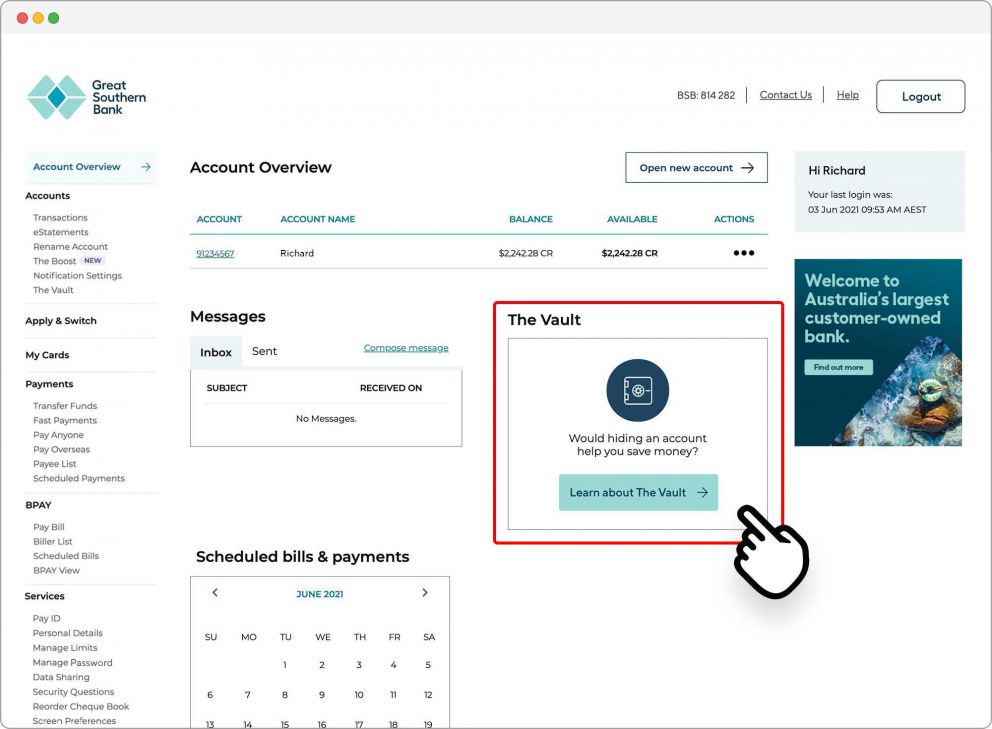
Task: Click the JUNE 2021 calendar title
Action: tap(319, 594)
